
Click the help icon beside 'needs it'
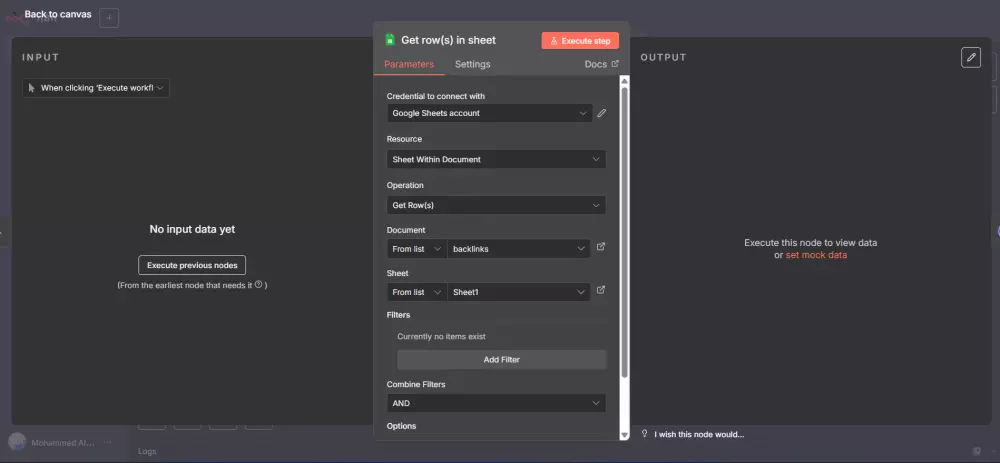coord(258,285)
